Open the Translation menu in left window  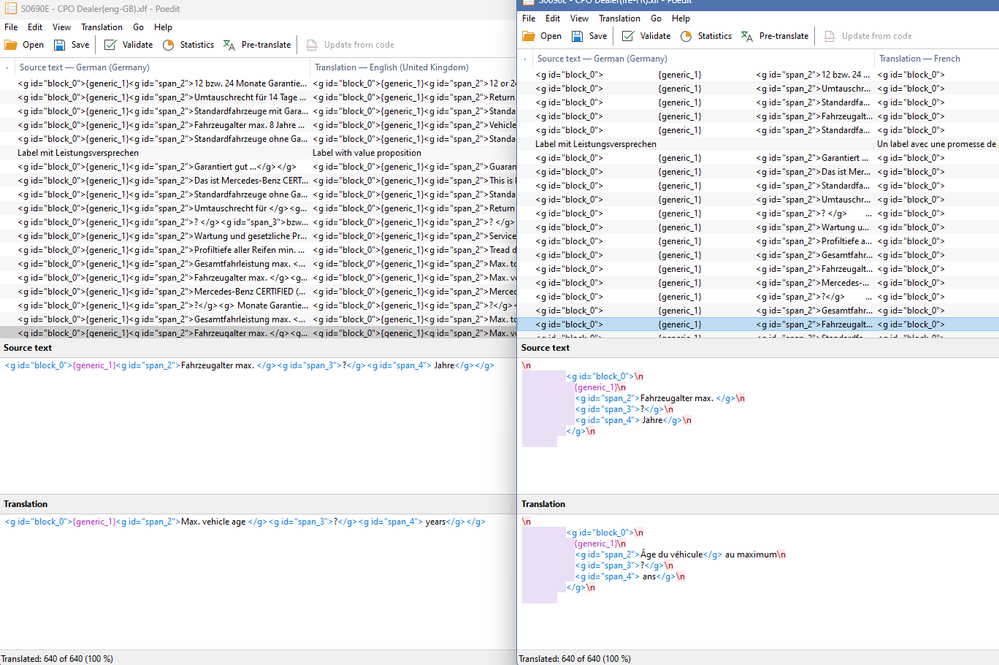click(101, 27)
